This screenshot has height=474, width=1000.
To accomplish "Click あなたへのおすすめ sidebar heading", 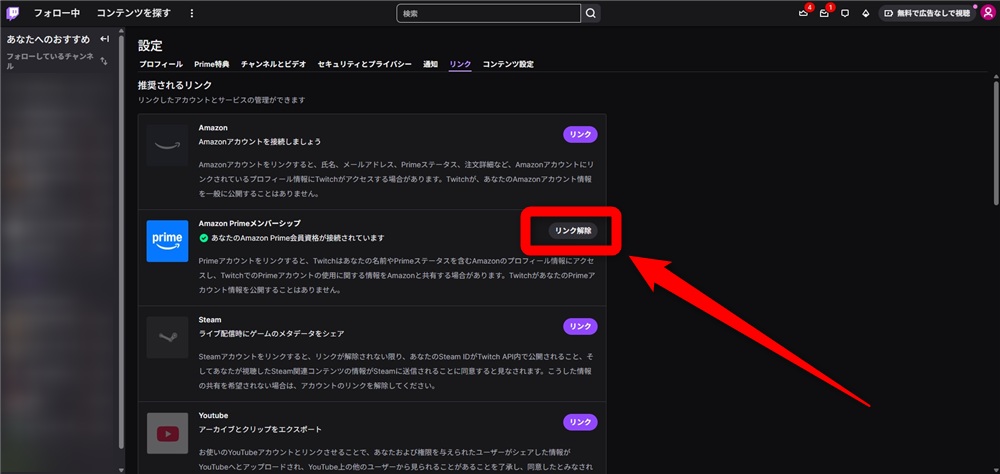I will point(48,40).
